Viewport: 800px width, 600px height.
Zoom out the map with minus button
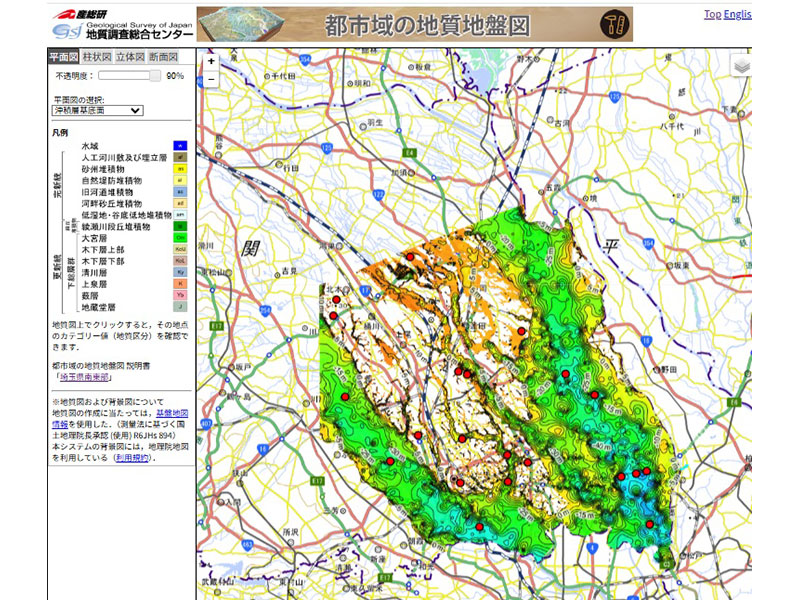point(211,79)
